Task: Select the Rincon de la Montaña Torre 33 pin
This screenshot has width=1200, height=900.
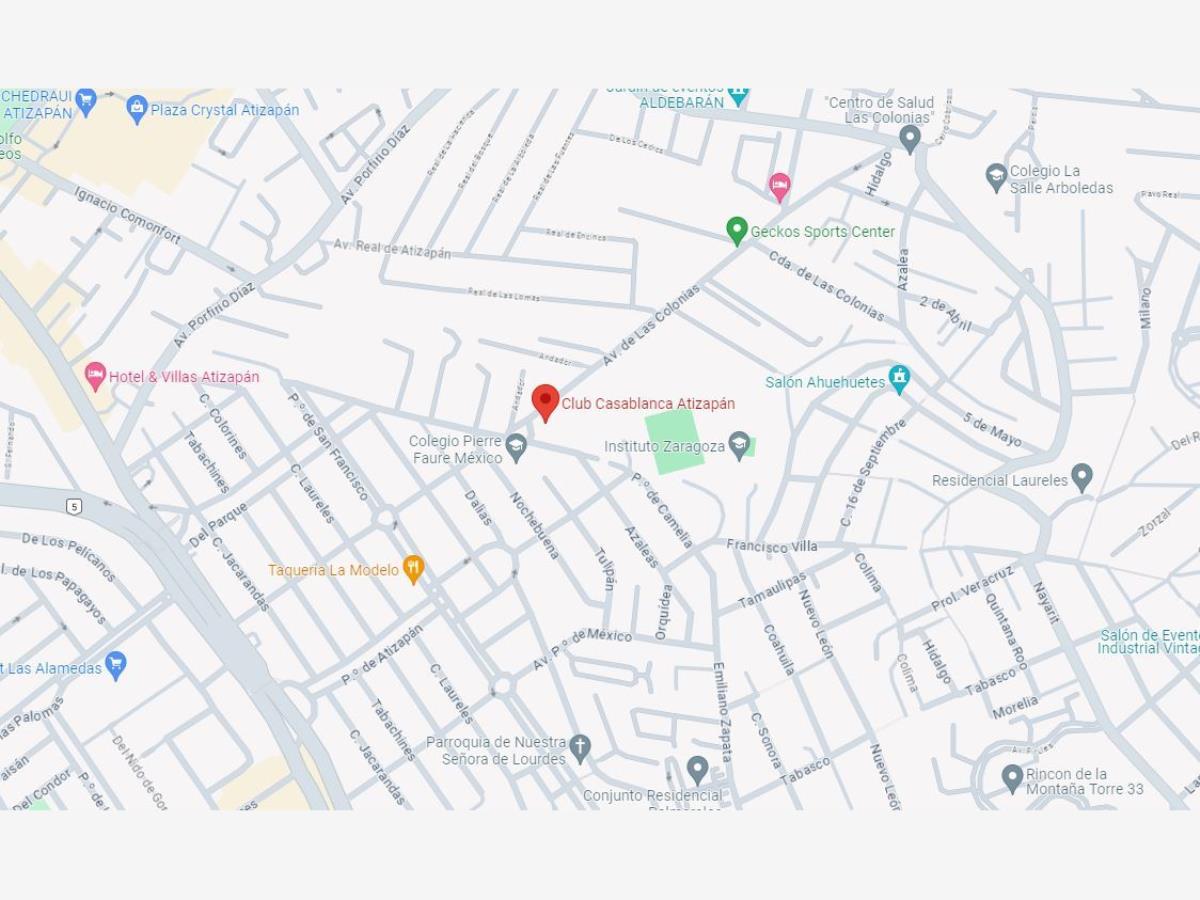Action: [1012, 778]
